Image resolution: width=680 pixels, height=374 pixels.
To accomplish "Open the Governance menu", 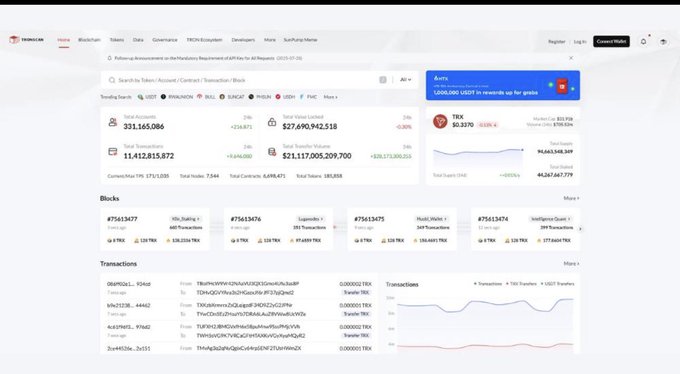I will click(x=165, y=40).
